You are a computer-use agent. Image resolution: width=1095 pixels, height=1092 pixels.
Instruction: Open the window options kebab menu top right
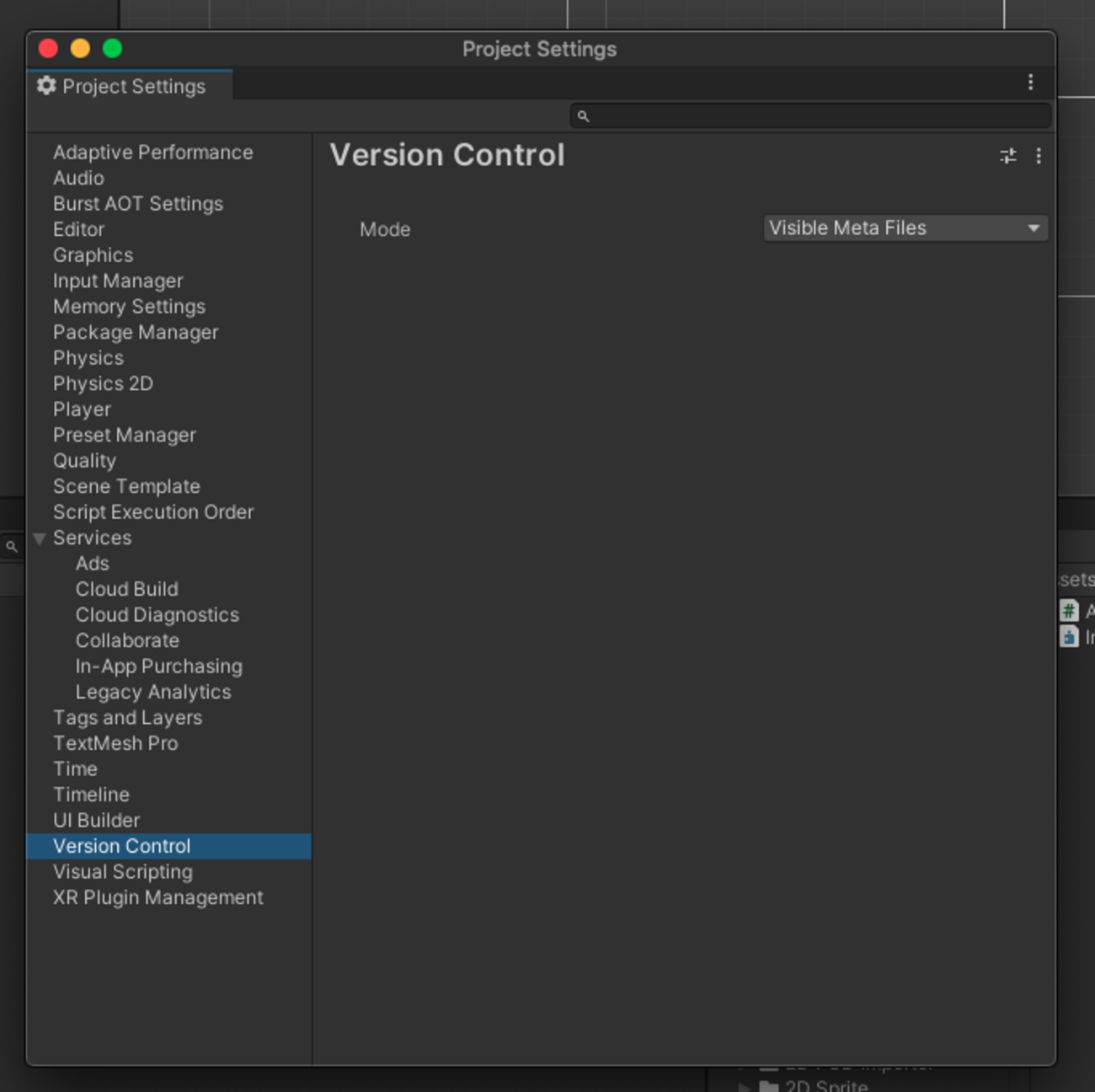[x=1029, y=82]
